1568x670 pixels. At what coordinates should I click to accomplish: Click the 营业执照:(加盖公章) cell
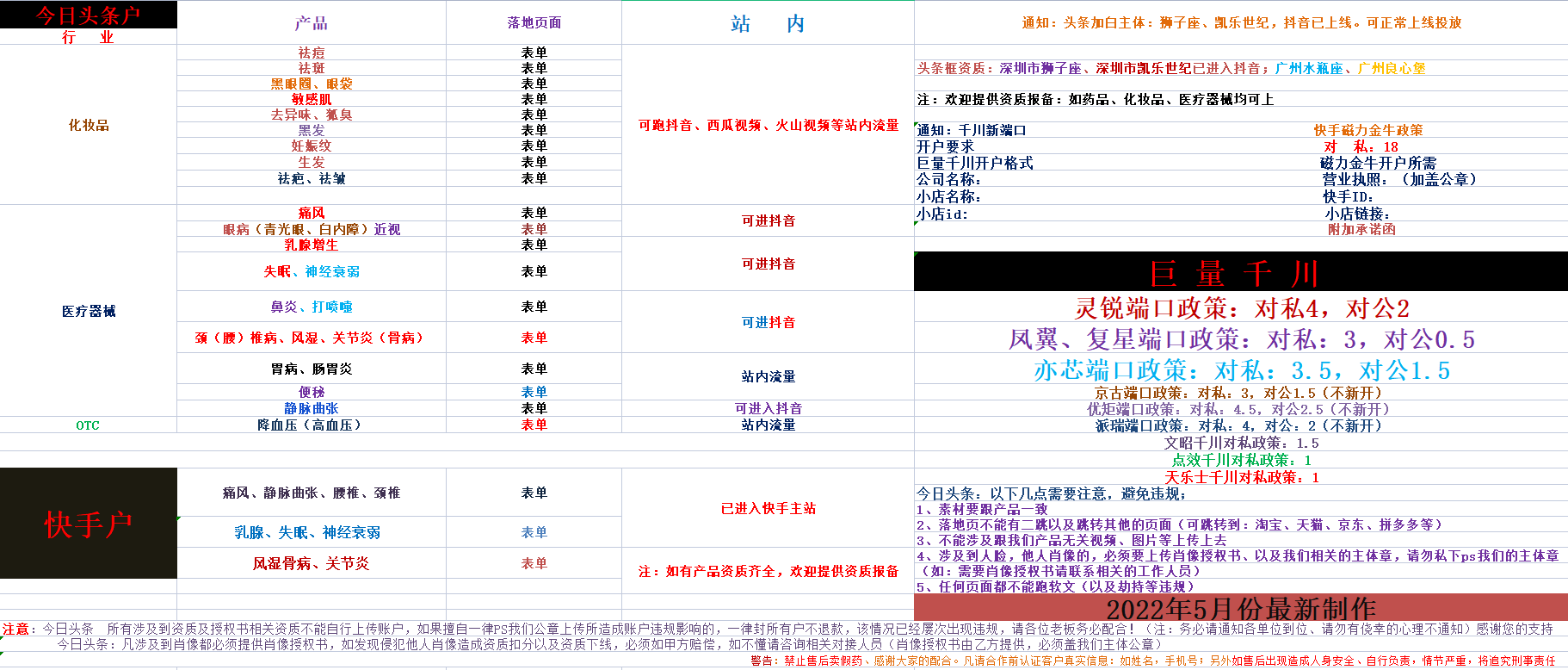coord(1400,179)
